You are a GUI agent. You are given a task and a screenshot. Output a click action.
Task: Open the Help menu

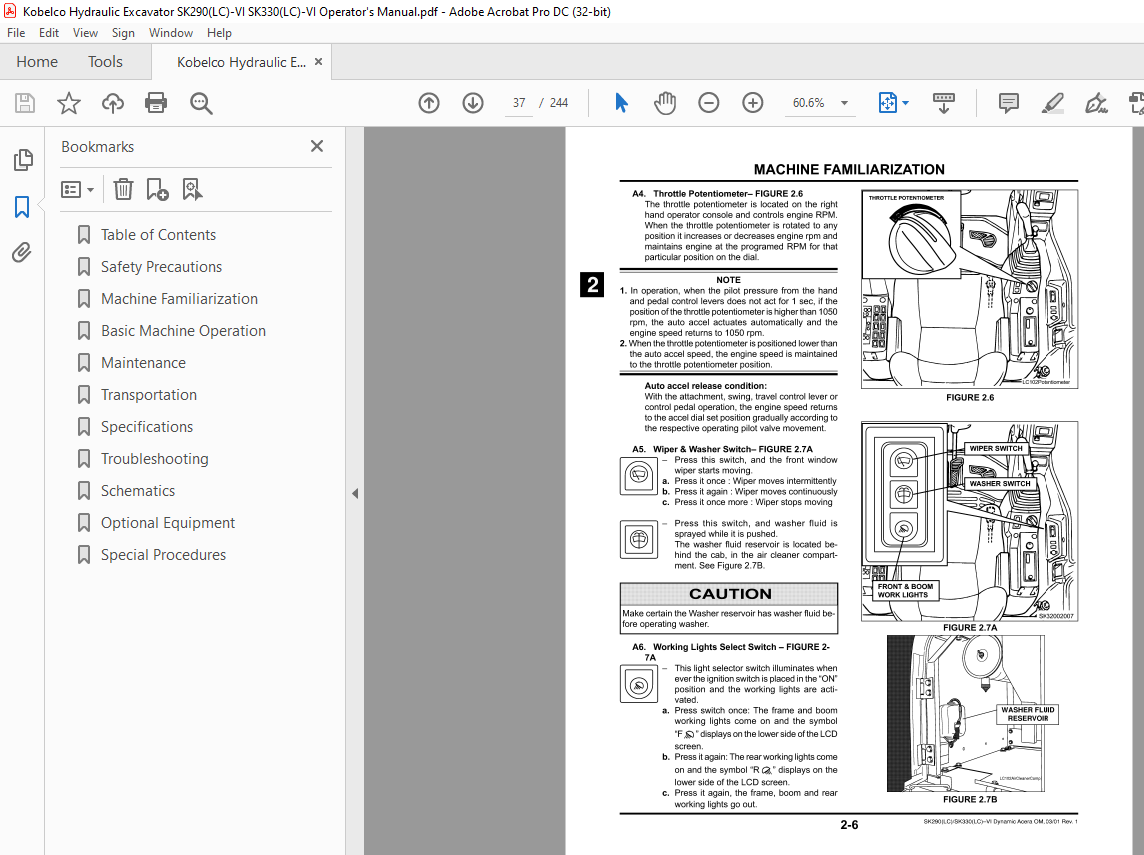[219, 33]
